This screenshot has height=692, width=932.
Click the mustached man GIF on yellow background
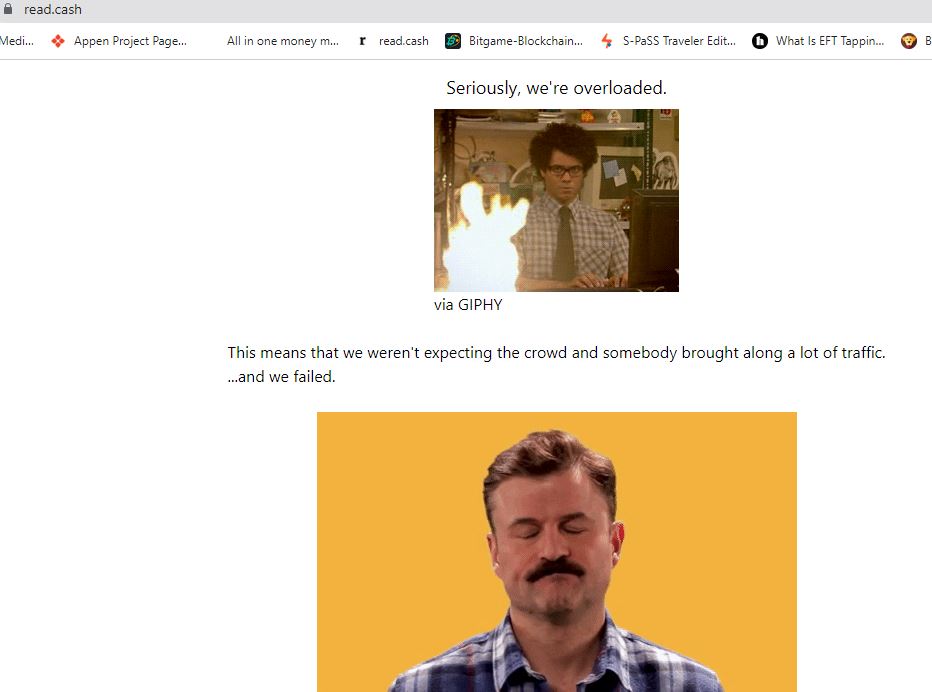556,552
